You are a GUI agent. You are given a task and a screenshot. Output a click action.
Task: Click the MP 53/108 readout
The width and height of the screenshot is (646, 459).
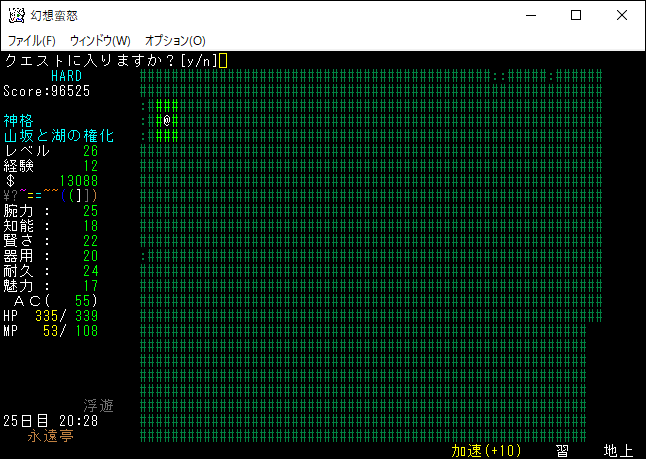[50, 331]
